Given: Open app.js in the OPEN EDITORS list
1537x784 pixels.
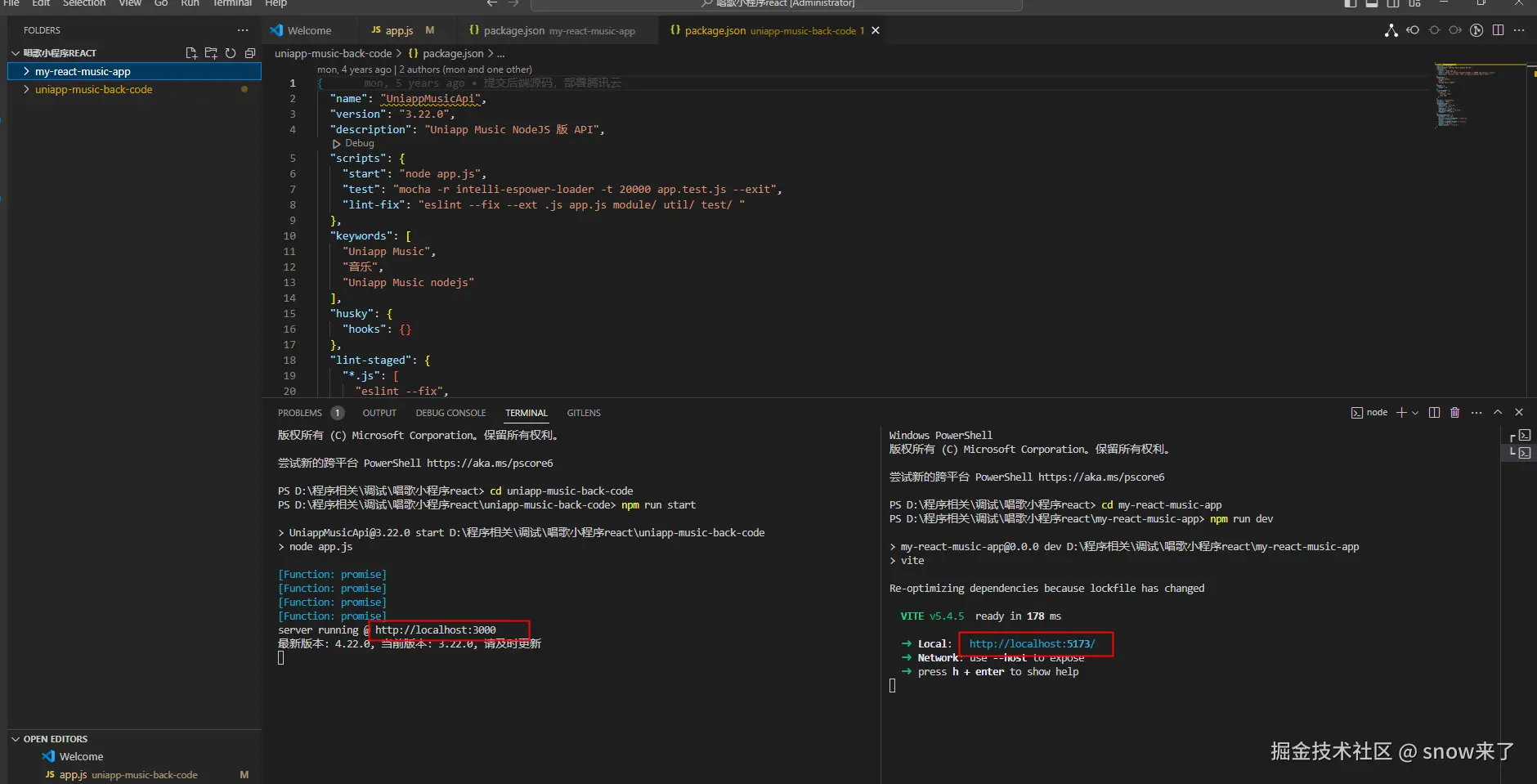Looking at the screenshot, I should 134,774.
